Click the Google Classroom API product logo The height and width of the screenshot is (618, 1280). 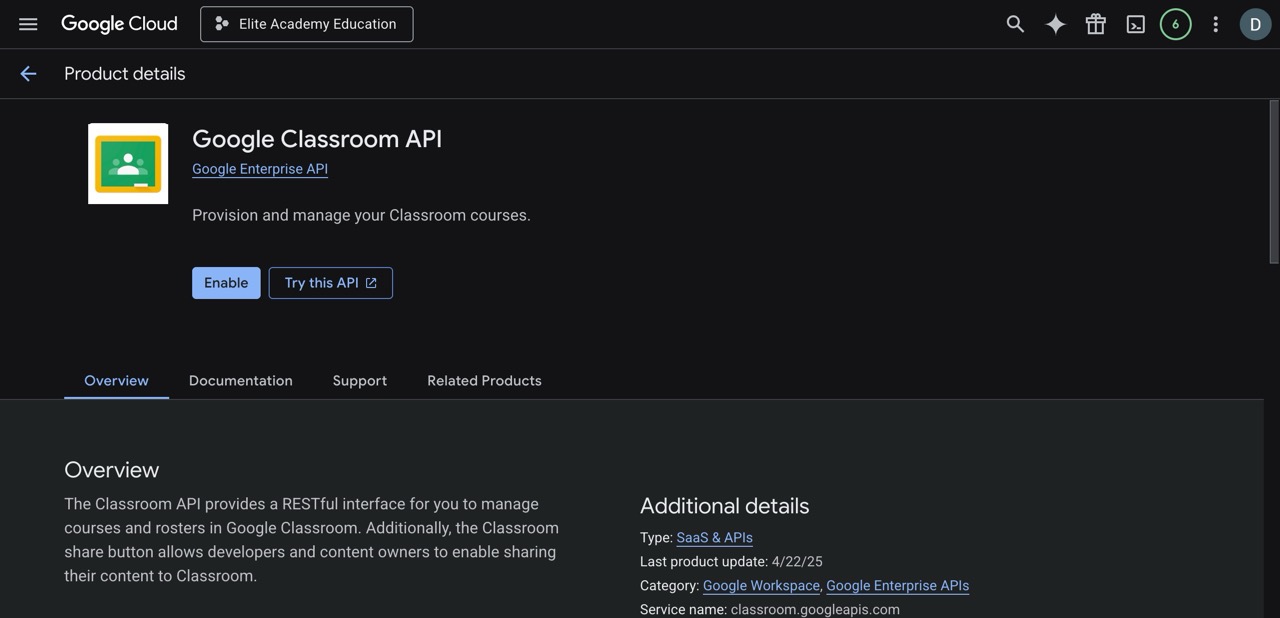point(128,163)
